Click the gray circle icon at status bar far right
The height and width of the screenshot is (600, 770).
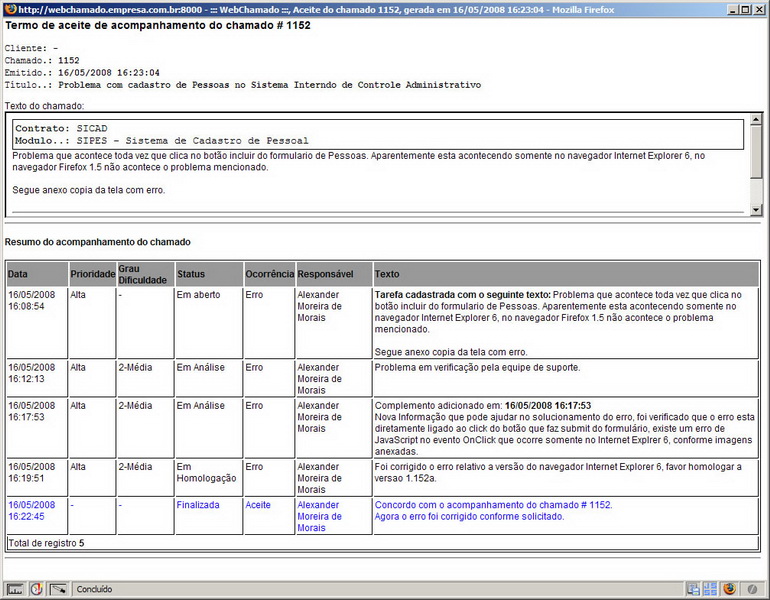[x=752, y=589]
